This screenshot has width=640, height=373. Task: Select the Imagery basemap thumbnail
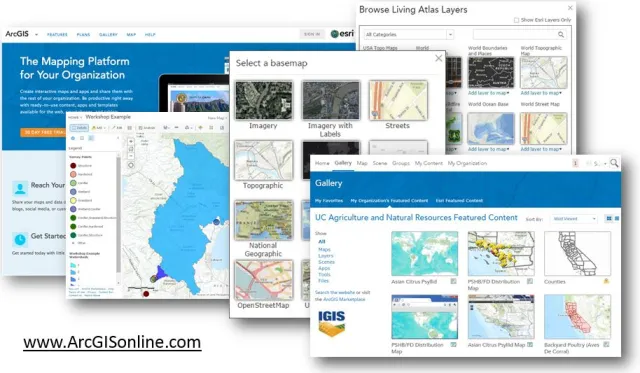click(x=264, y=100)
